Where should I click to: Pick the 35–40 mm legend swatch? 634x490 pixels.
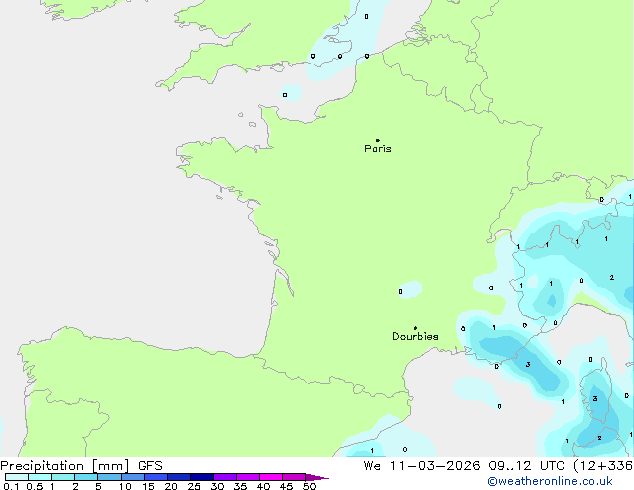pos(247,477)
